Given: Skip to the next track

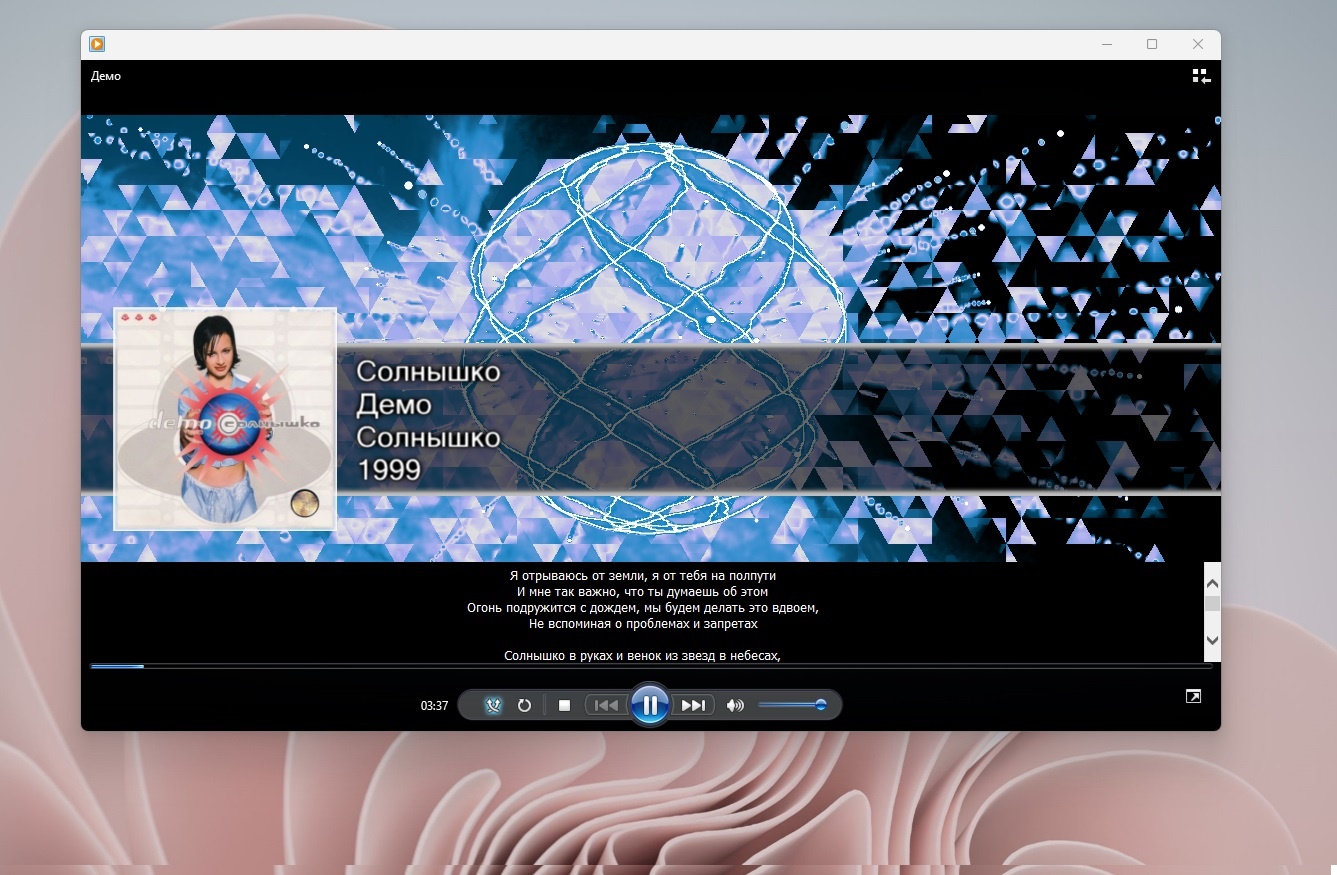Looking at the screenshot, I should pyautogui.click(x=693, y=705).
